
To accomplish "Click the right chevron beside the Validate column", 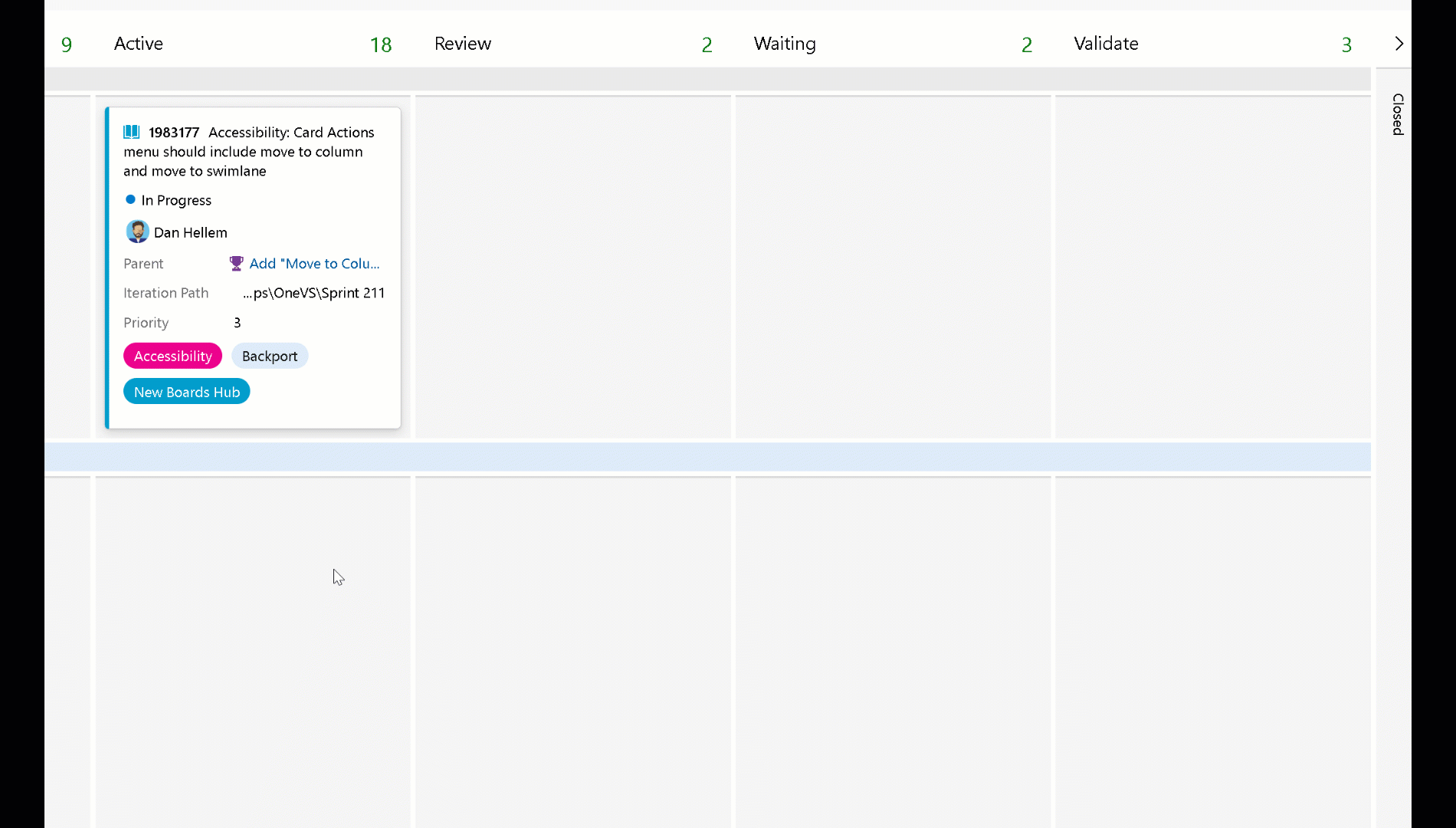I will pos(1399,44).
